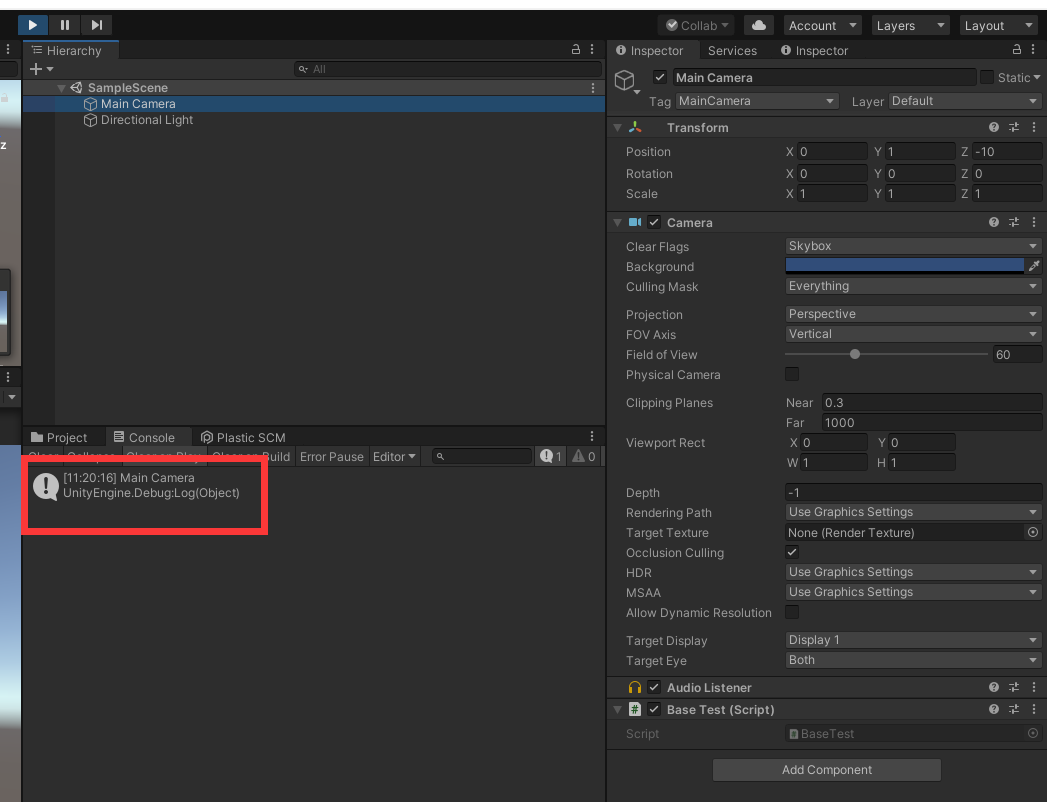
Task: Collapse the SampleScene tree arrow
Action: click(x=61, y=87)
